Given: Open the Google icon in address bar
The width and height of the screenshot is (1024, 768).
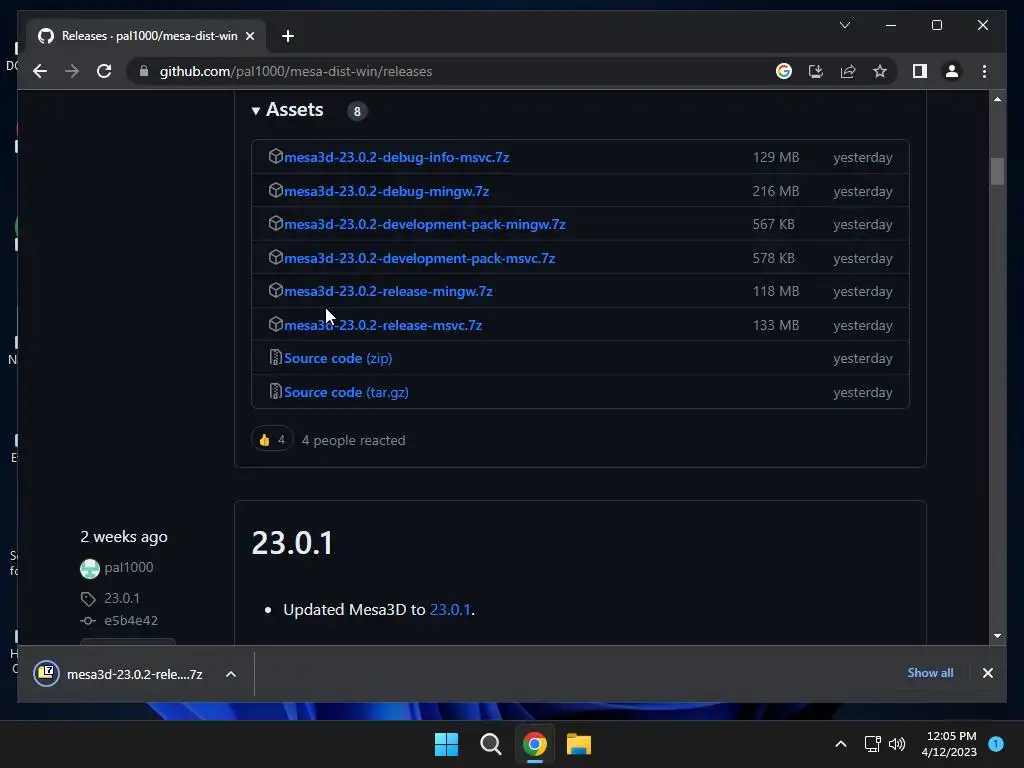Looking at the screenshot, I should pos(784,71).
